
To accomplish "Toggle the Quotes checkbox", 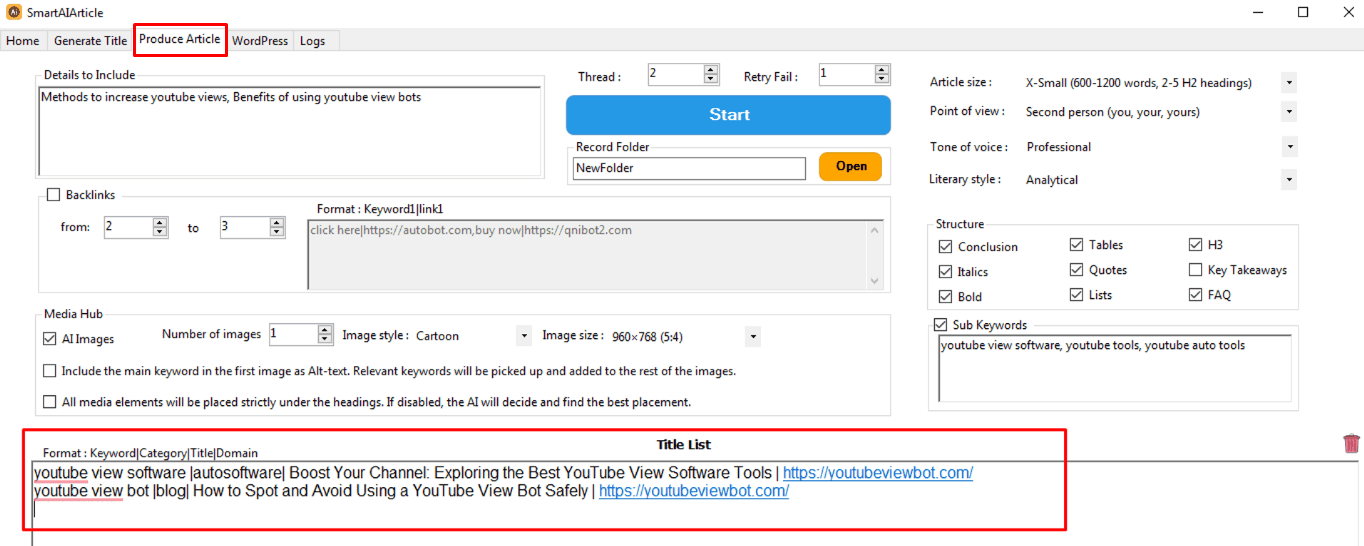I will pyautogui.click(x=1076, y=270).
